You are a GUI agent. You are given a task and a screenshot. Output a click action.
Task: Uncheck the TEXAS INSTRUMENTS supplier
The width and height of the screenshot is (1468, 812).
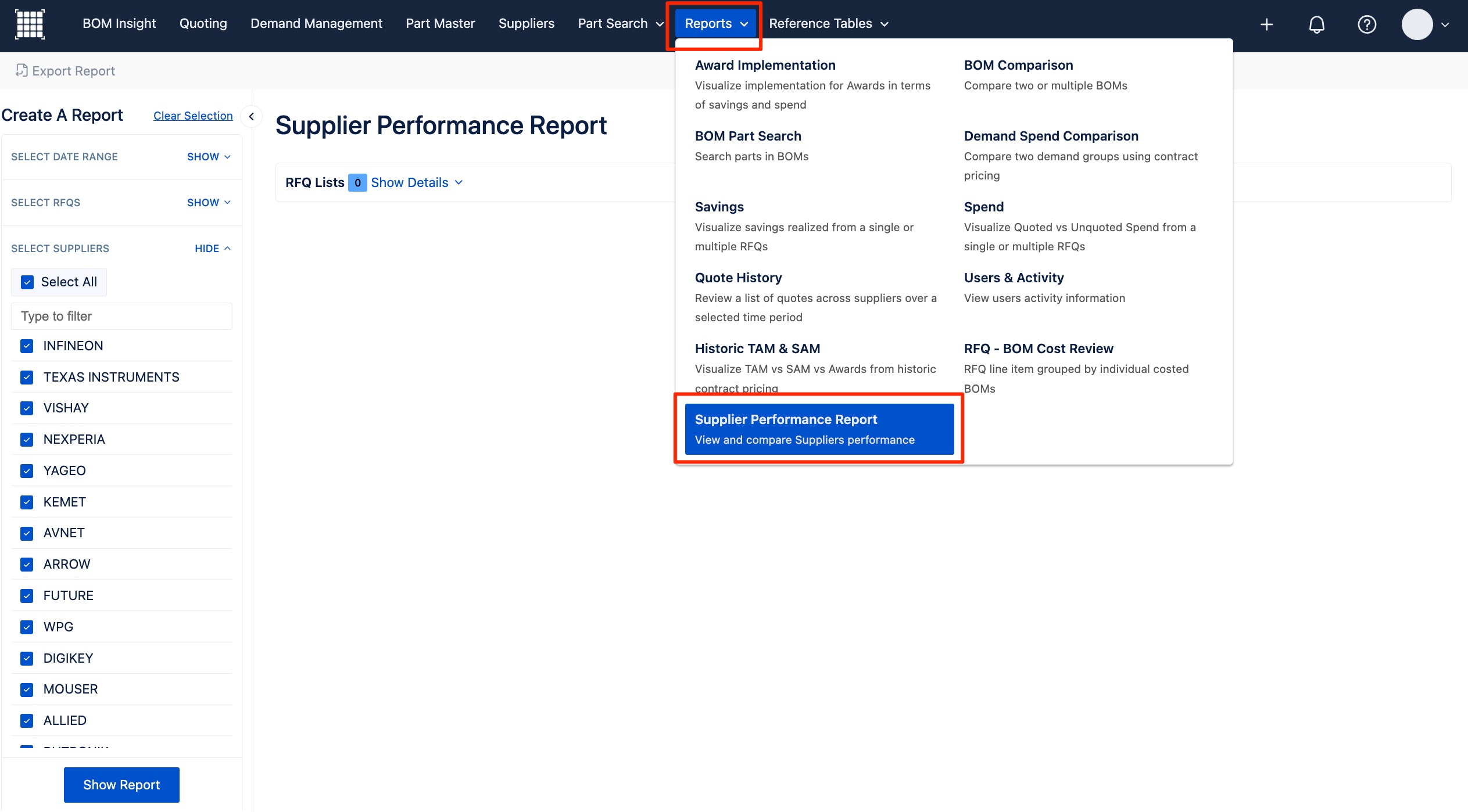coord(27,378)
